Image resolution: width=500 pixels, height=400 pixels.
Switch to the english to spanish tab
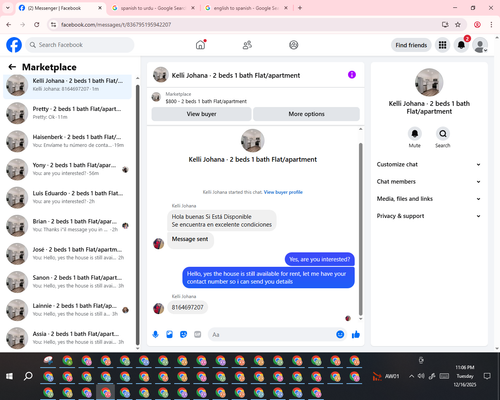pos(246,8)
